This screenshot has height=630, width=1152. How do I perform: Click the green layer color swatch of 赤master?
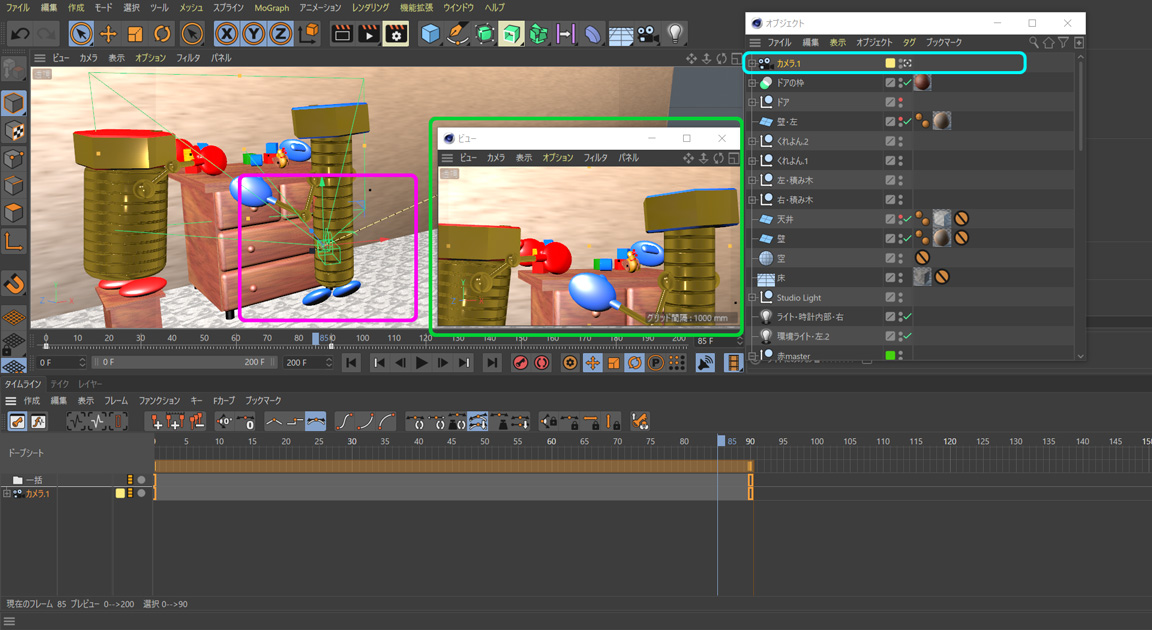click(890, 356)
